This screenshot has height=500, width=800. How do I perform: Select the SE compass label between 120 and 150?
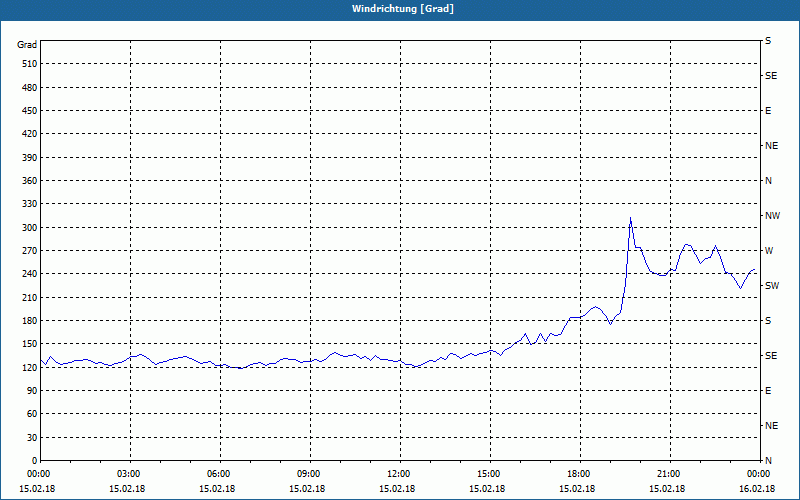click(771, 356)
